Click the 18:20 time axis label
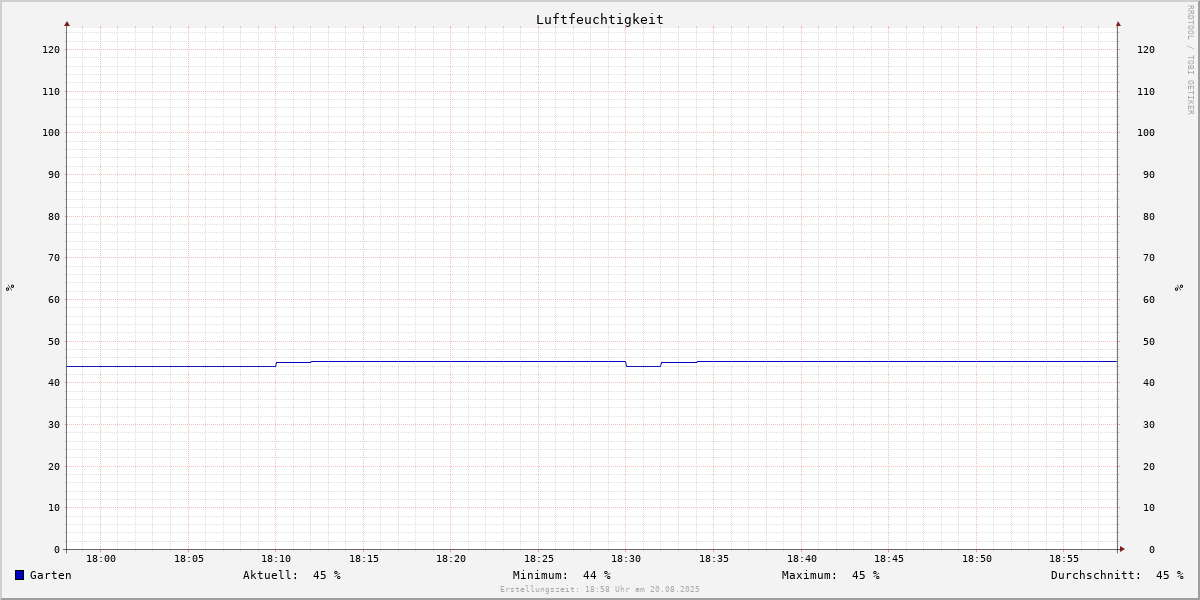This screenshot has width=1200, height=600. click(451, 559)
